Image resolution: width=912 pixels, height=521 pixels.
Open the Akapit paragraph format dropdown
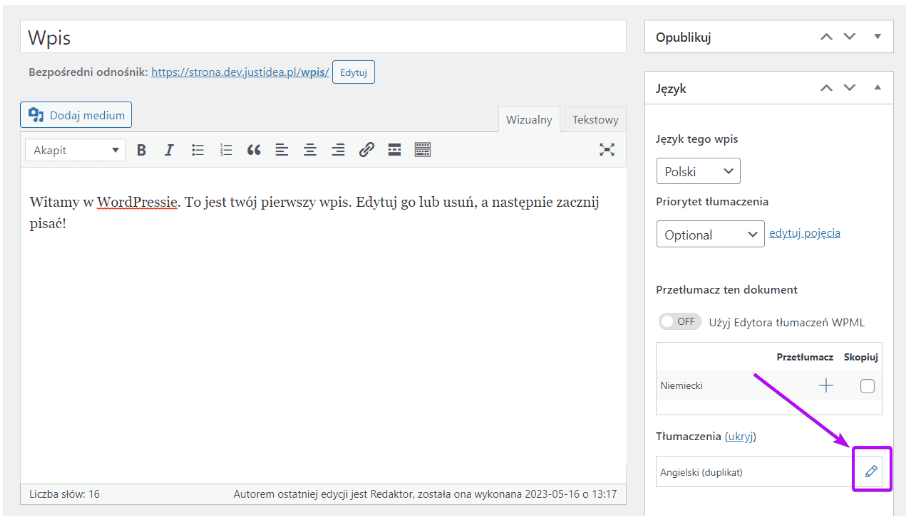76,150
